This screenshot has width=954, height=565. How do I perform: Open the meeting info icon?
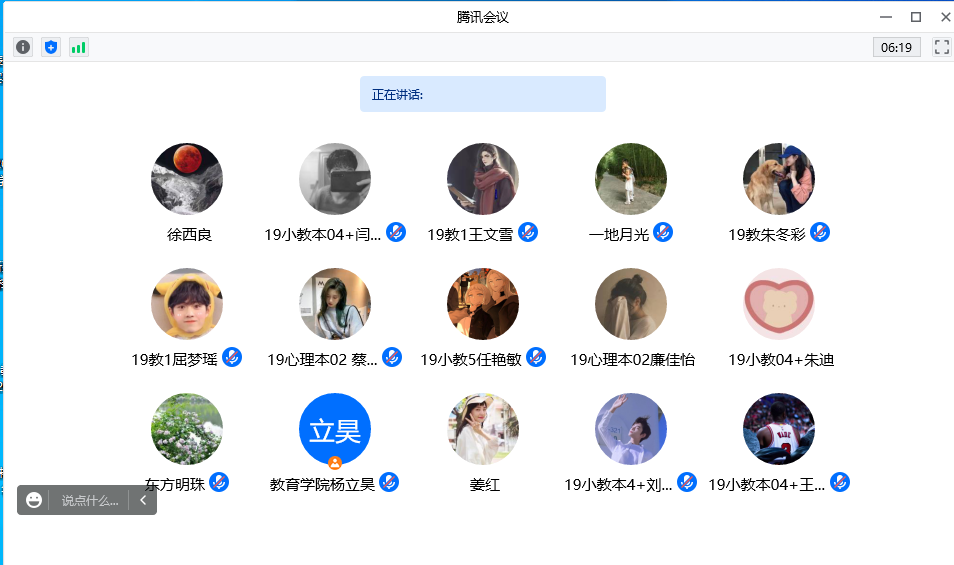click(x=23, y=47)
